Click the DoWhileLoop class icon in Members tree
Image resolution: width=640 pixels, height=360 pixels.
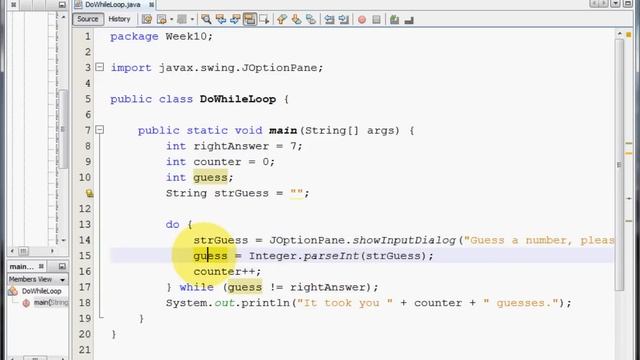click(x=13, y=291)
